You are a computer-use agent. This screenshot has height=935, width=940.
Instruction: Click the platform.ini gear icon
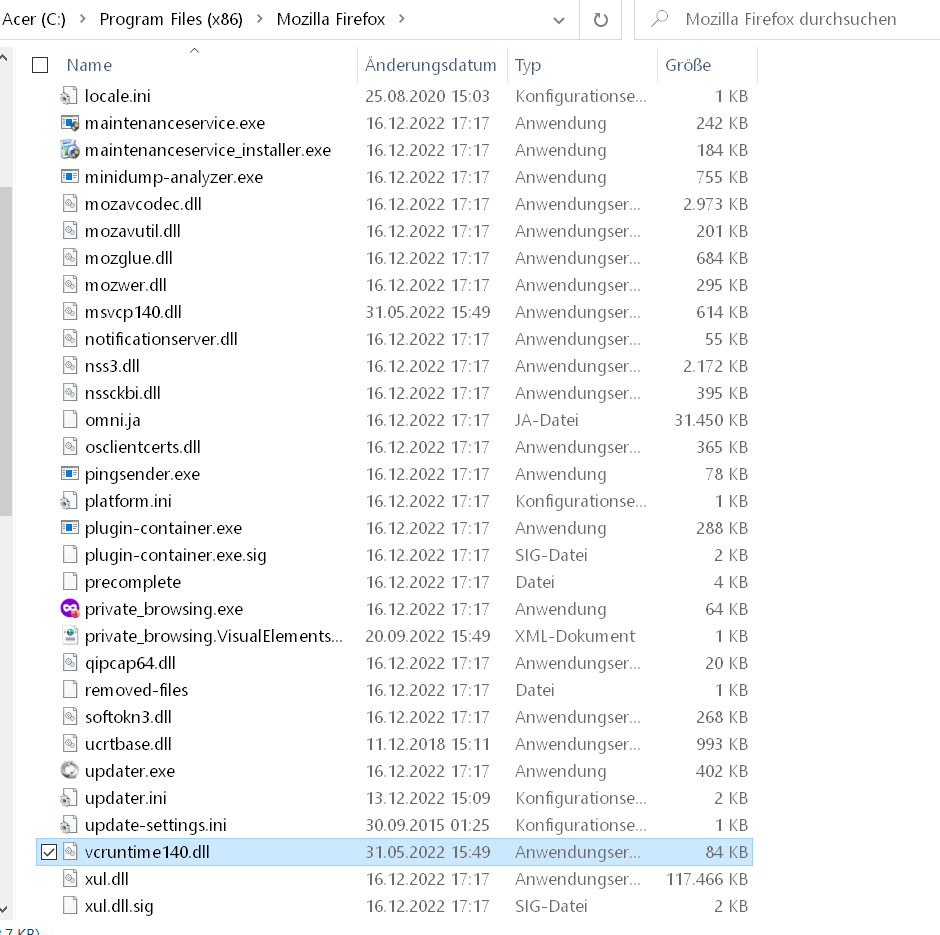70,500
